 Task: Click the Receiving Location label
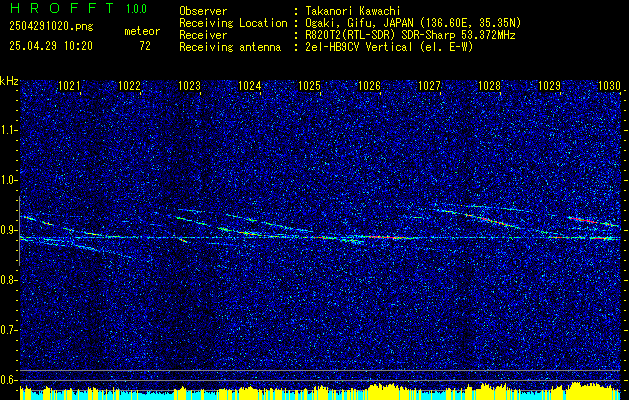coord(233,23)
